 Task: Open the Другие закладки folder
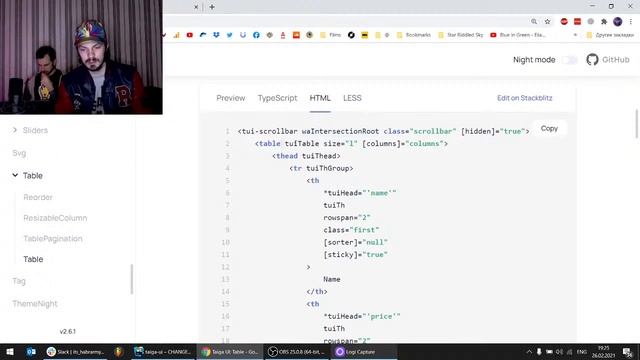click(x=610, y=35)
